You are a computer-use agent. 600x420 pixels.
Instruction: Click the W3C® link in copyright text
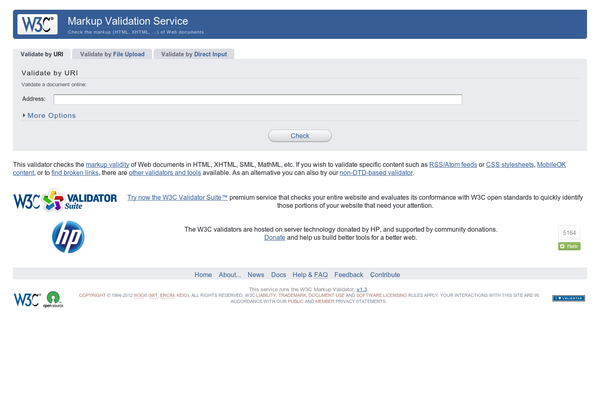(x=140, y=295)
